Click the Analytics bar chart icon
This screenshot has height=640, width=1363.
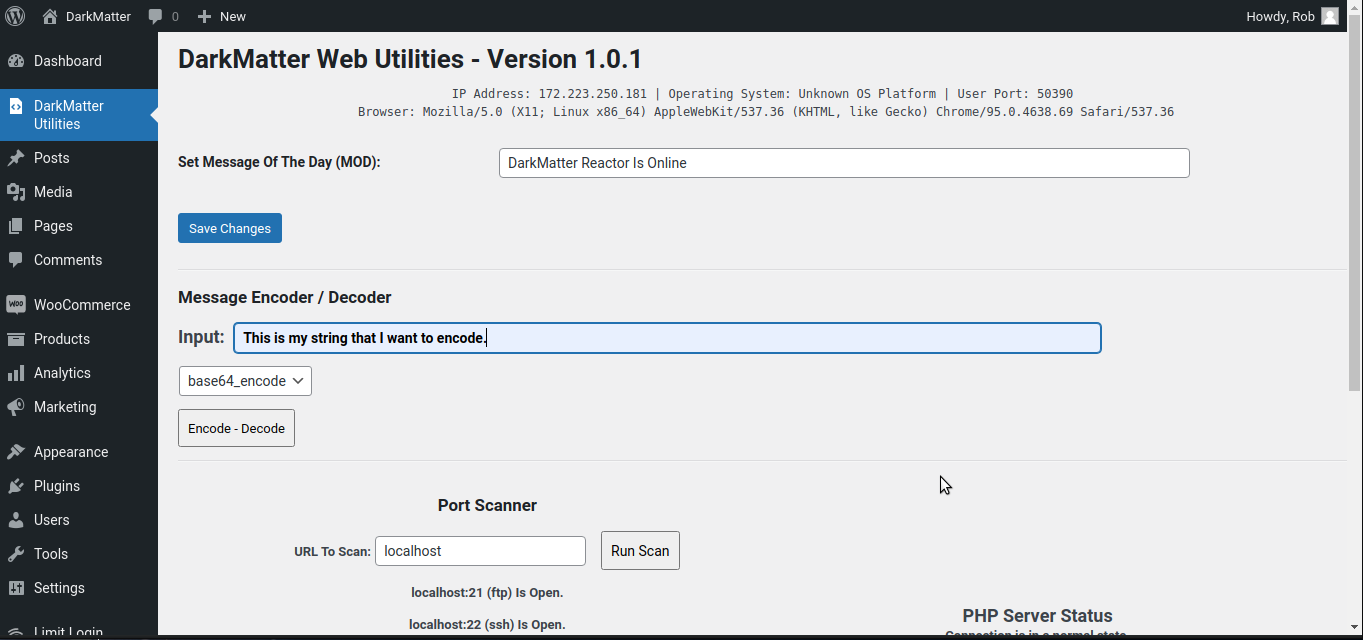click(x=15, y=373)
